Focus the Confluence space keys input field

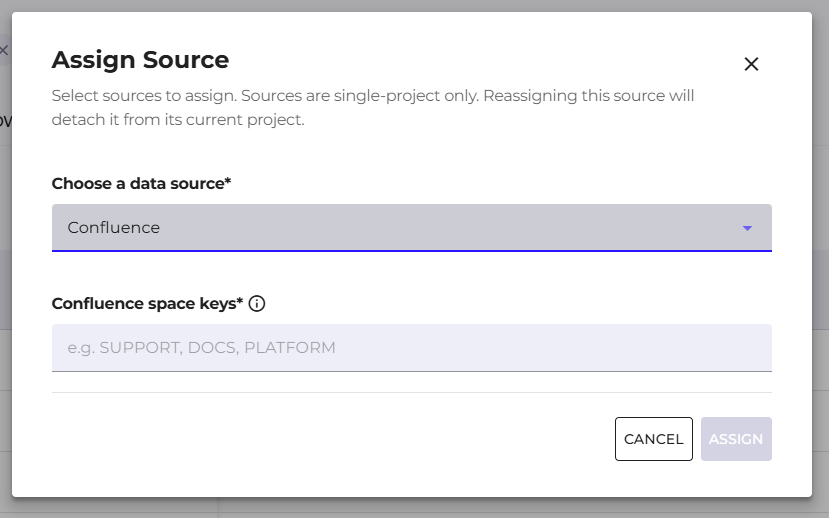[x=411, y=348]
